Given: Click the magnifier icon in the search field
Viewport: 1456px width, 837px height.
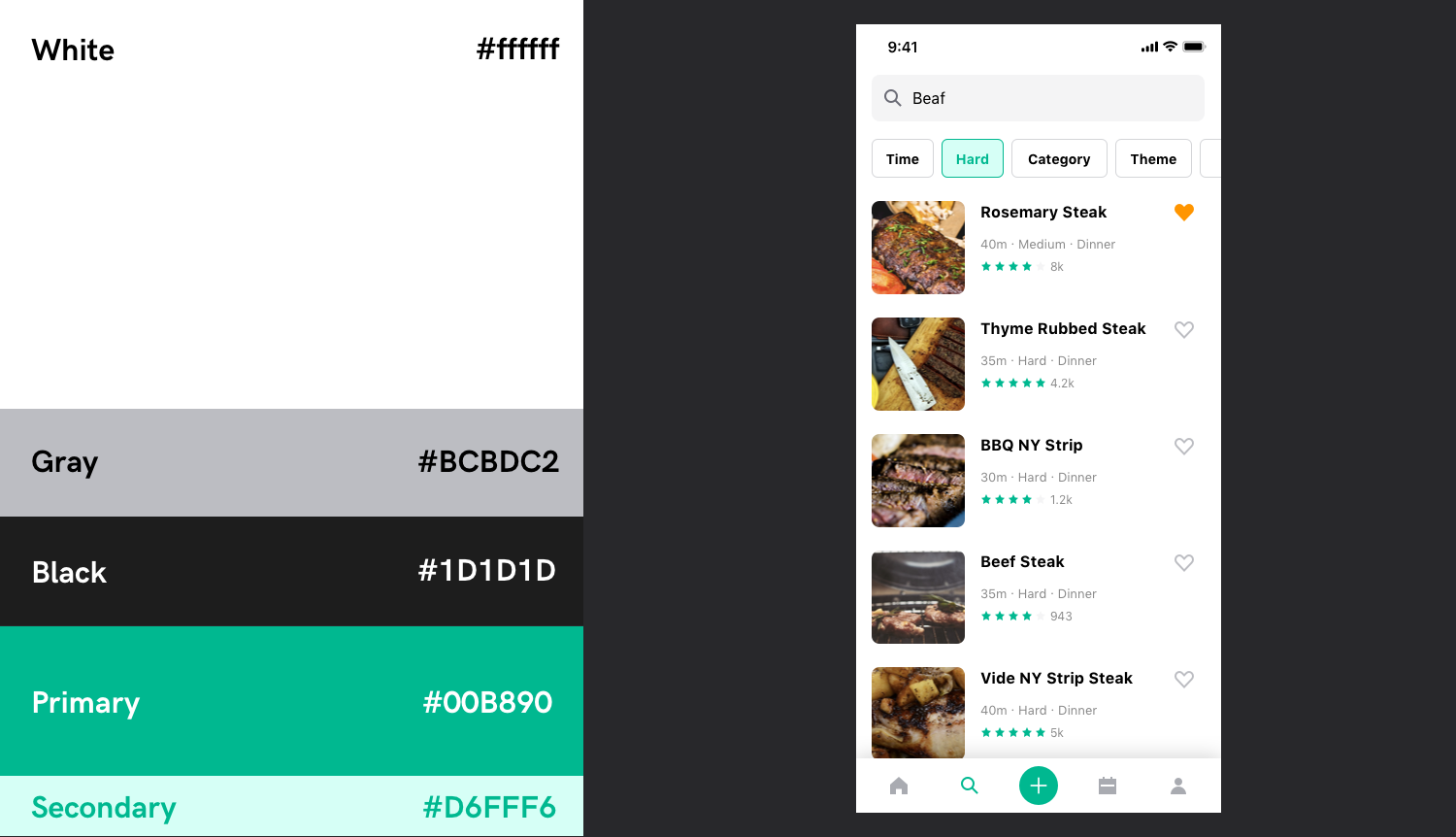Looking at the screenshot, I should 893,98.
